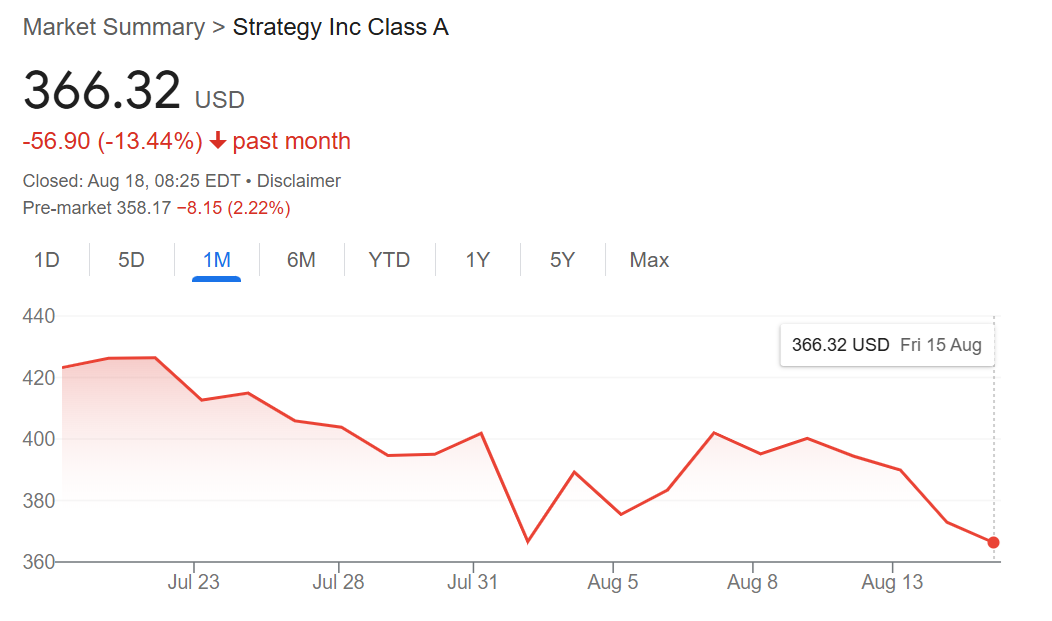The height and width of the screenshot is (621, 1052).
Task: Click the Aug 5 date axis label
Action: [613, 582]
